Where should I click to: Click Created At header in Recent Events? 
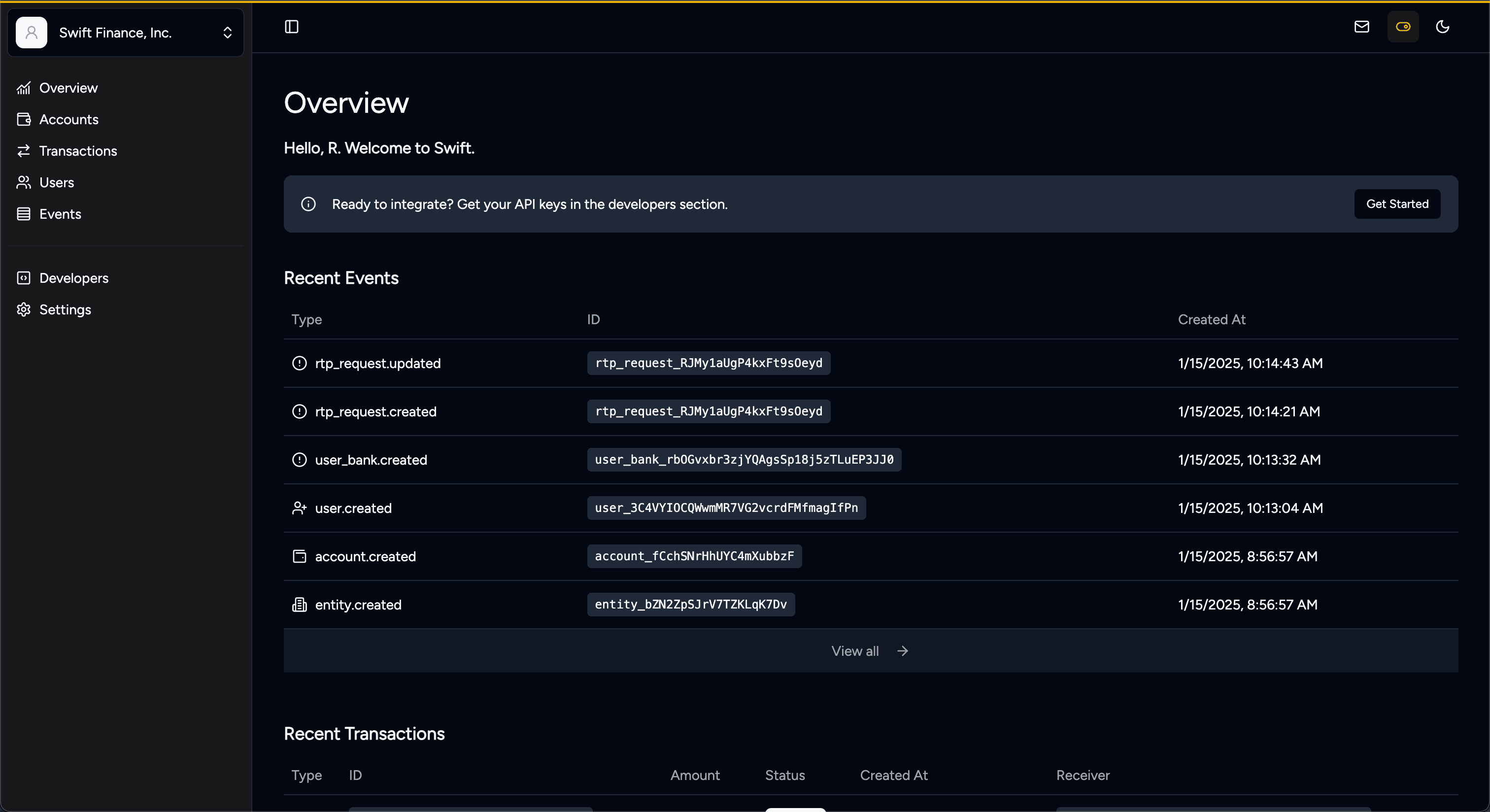(x=1212, y=319)
